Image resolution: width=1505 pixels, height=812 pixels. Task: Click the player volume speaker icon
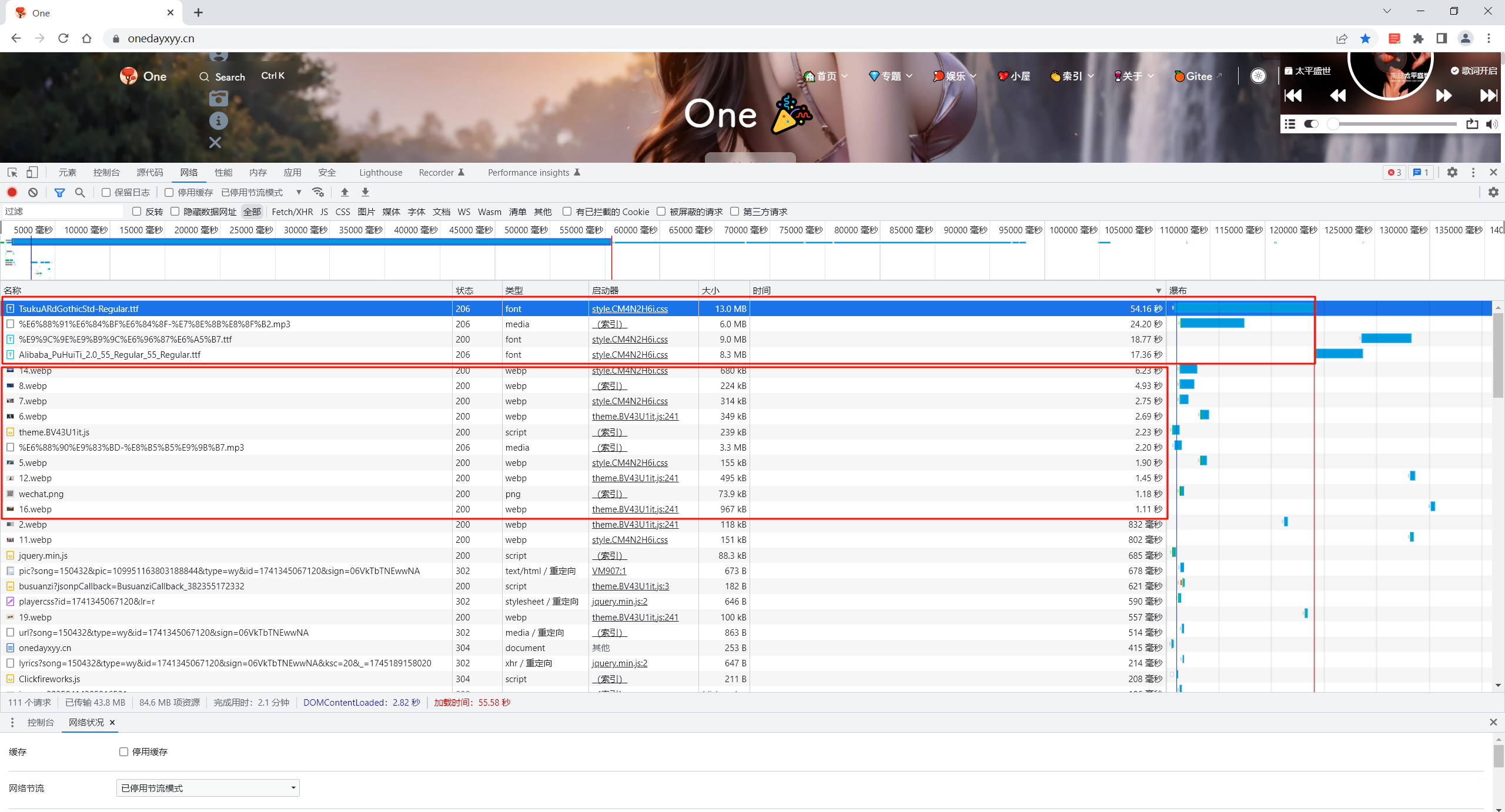[x=1491, y=124]
